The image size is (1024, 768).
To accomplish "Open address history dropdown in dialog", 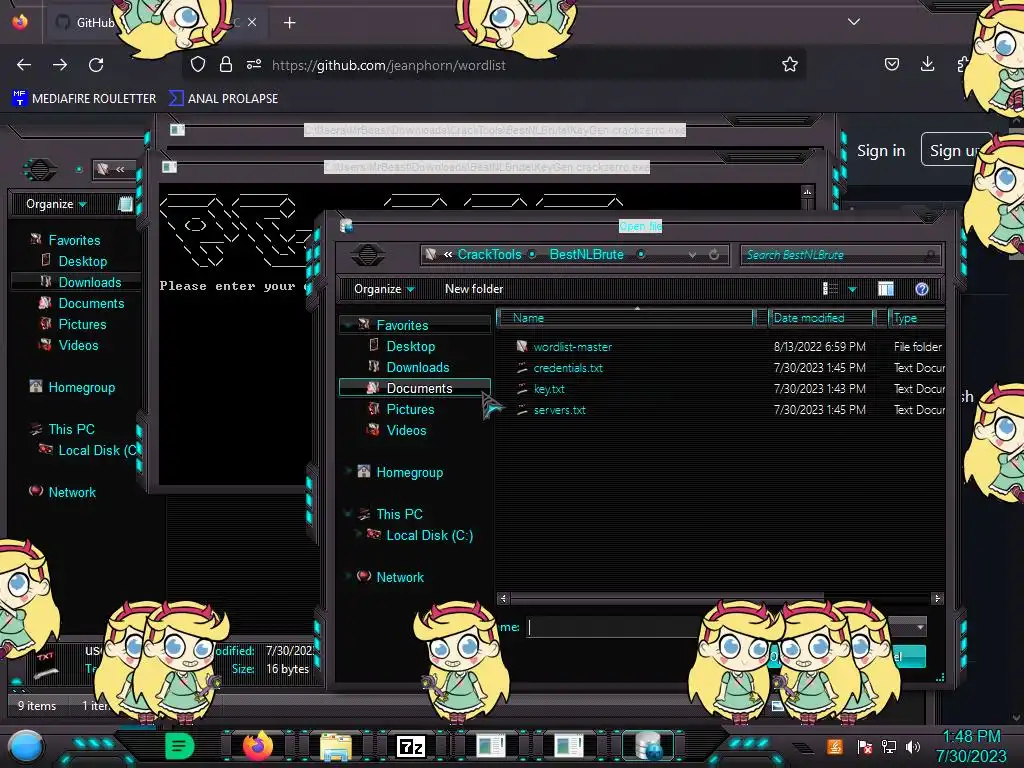I will click(692, 255).
